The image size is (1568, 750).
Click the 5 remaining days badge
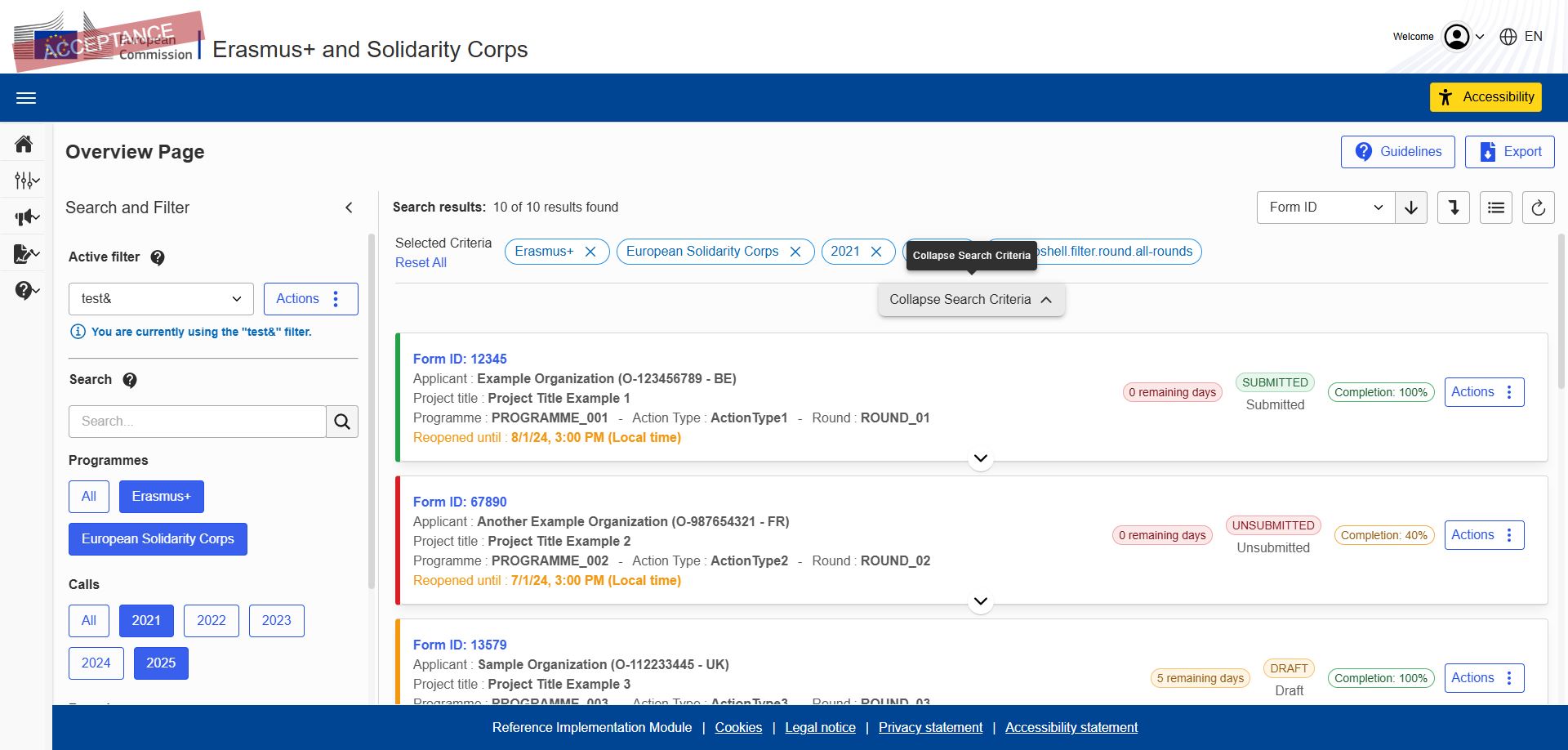point(1200,679)
